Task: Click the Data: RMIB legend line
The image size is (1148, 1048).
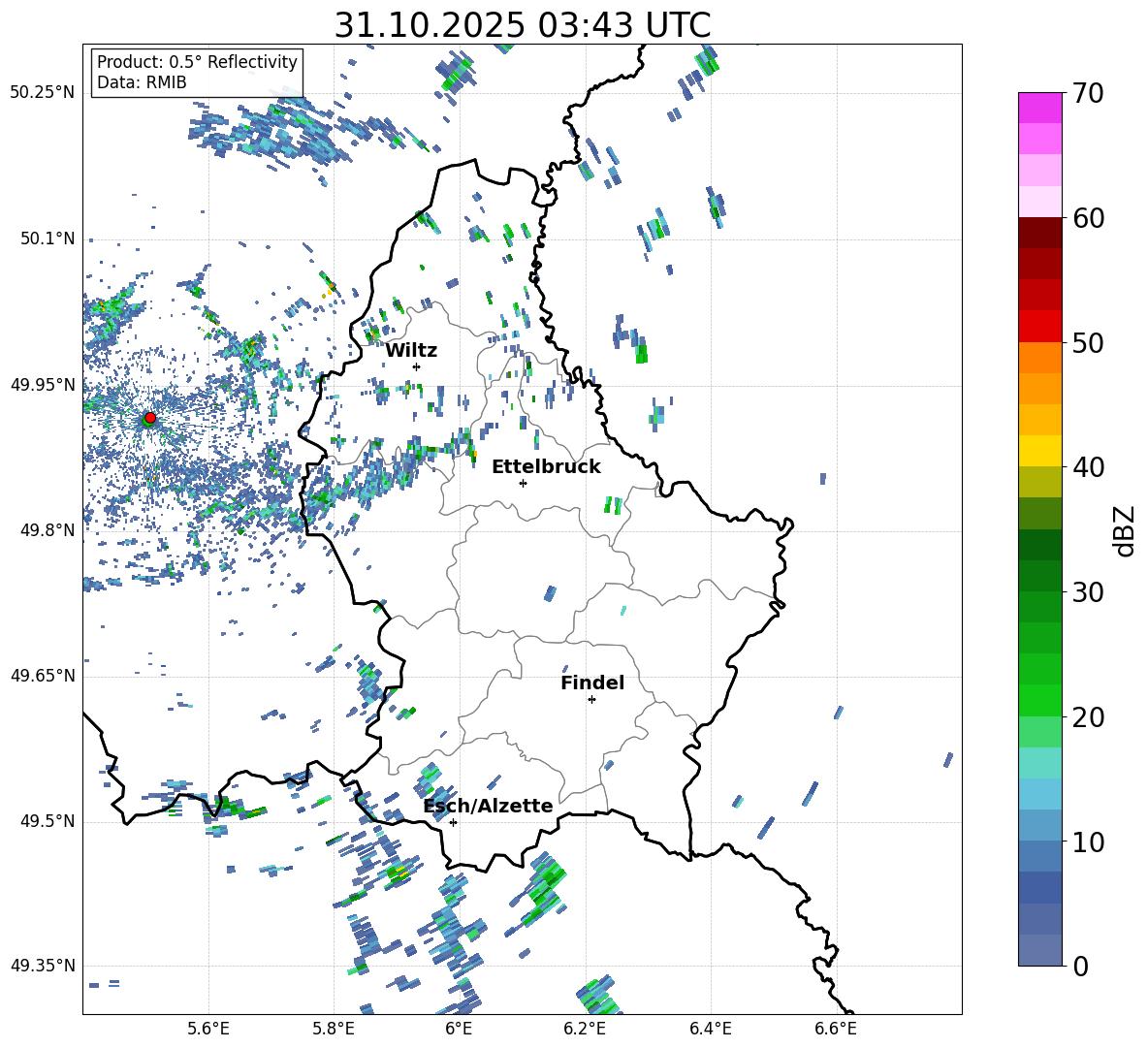Action: tap(142, 82)
